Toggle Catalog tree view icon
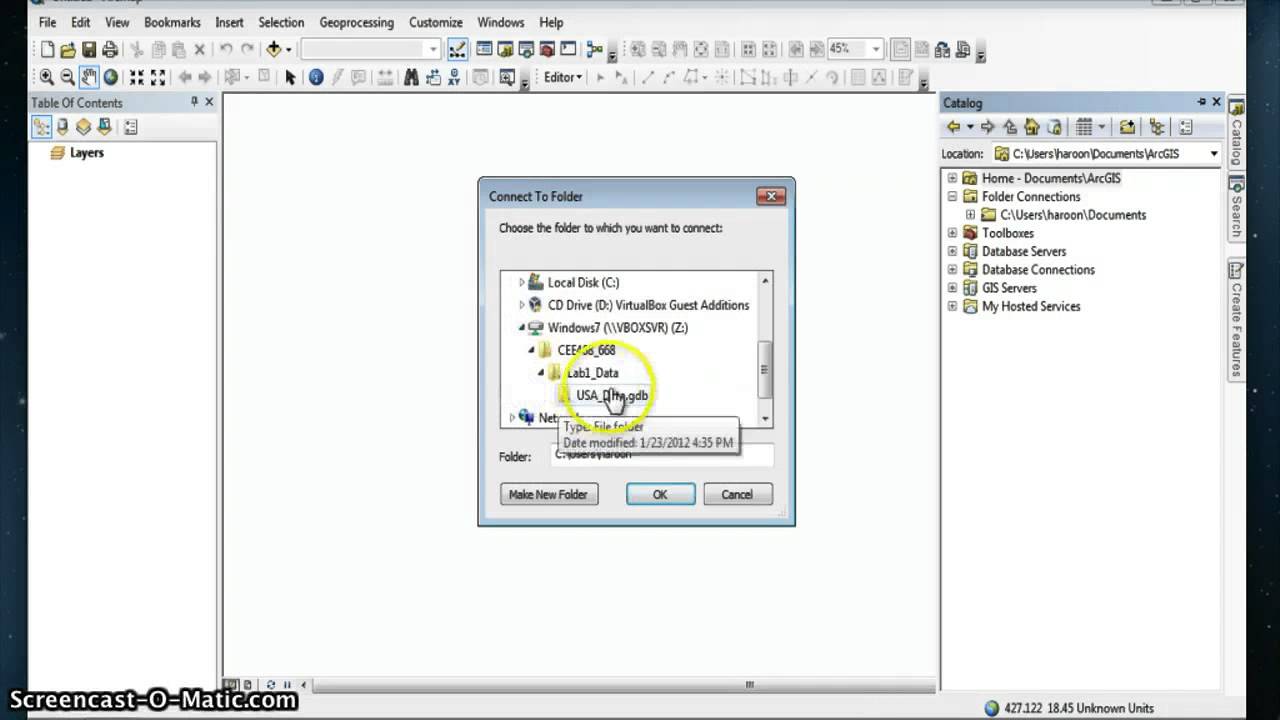The width and height of the screenshot is (1280, 720). point(1157,127)
